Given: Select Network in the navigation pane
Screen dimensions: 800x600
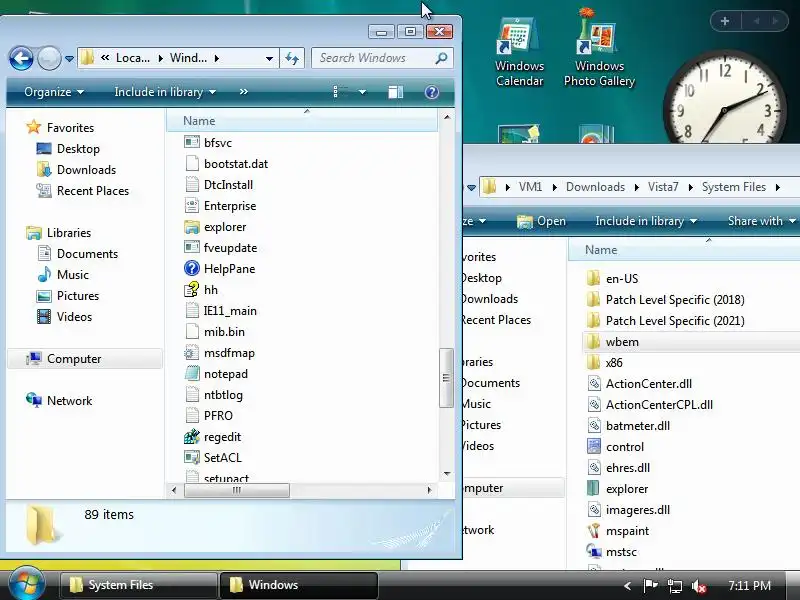Looking at the screenshot, I should pos(69,401).
